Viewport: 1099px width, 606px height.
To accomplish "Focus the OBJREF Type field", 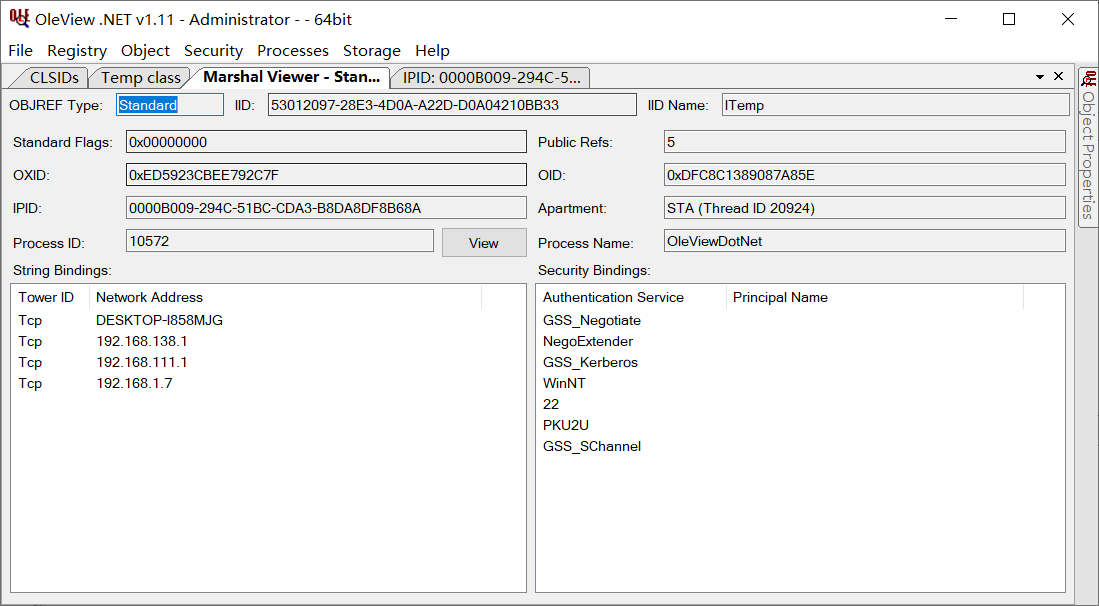I will tap(170, 105).
